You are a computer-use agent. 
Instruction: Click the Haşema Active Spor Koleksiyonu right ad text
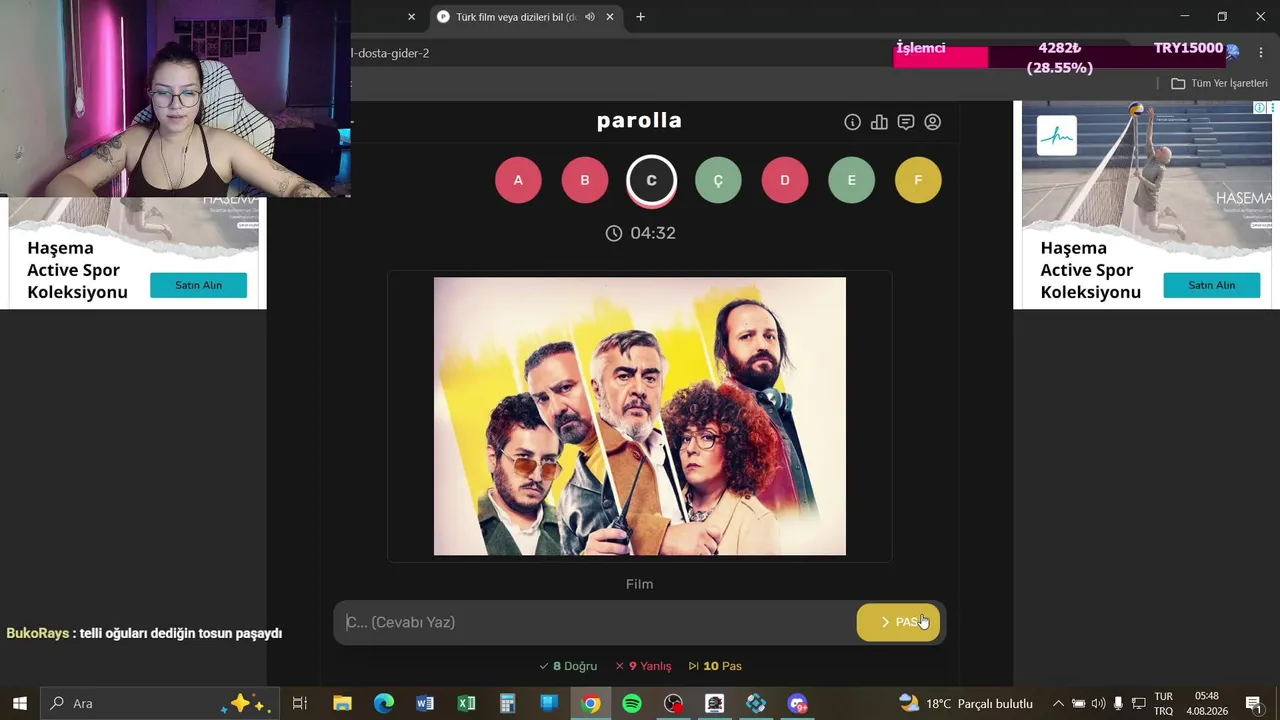1090,270
